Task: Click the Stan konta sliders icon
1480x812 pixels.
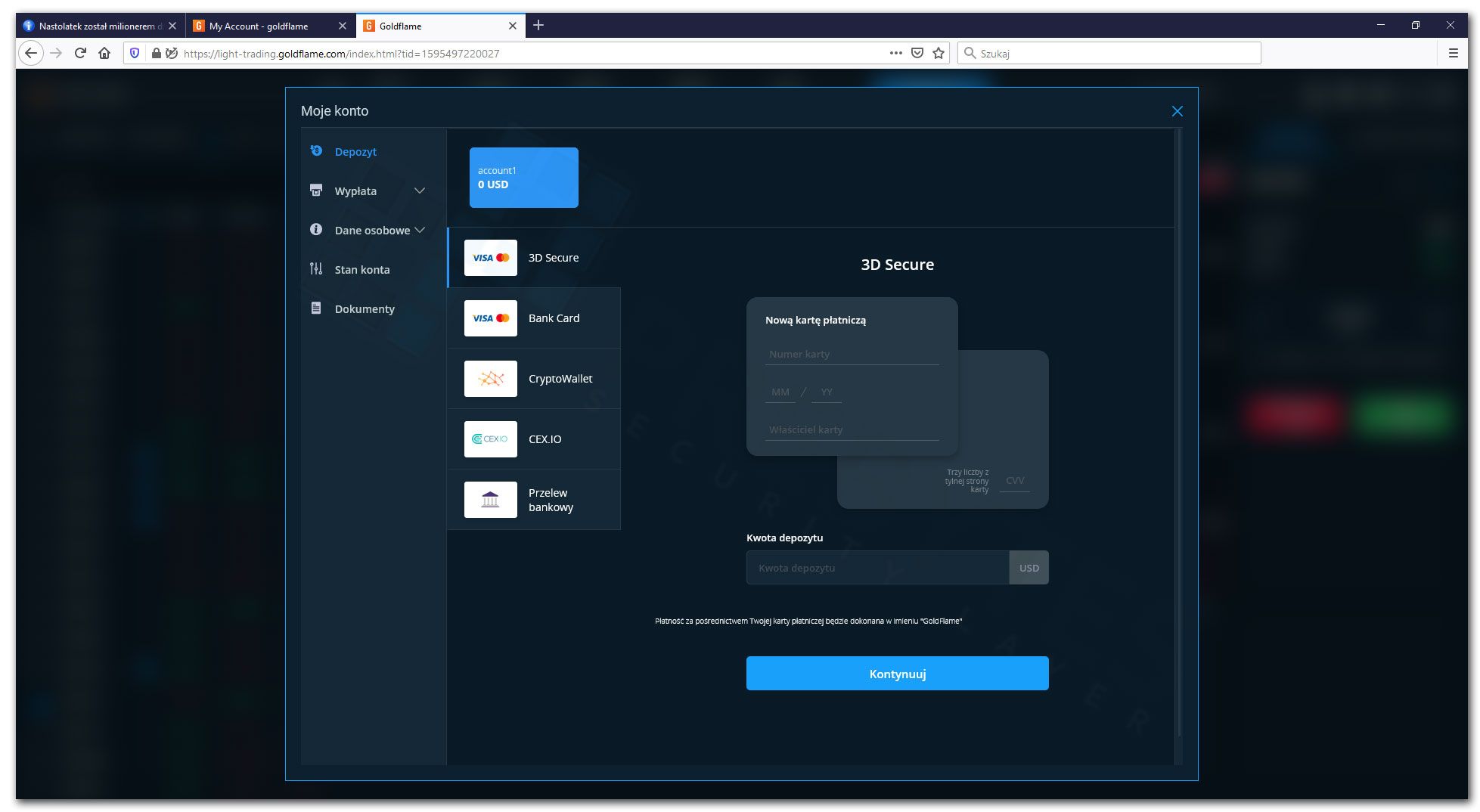Action: tap(316, 269)
